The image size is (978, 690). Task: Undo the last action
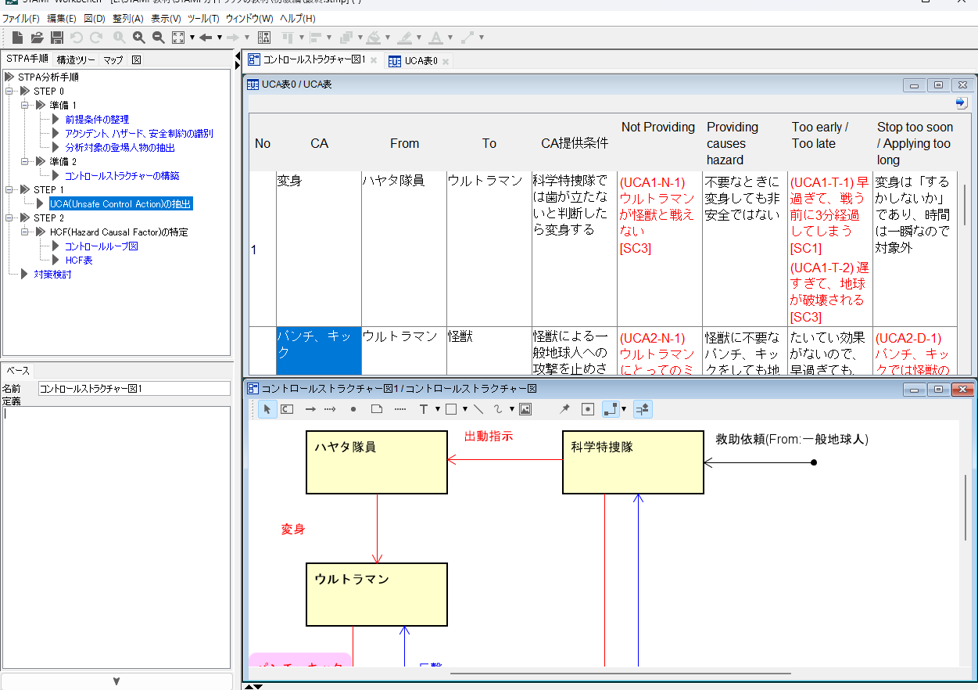pos(76,37)
